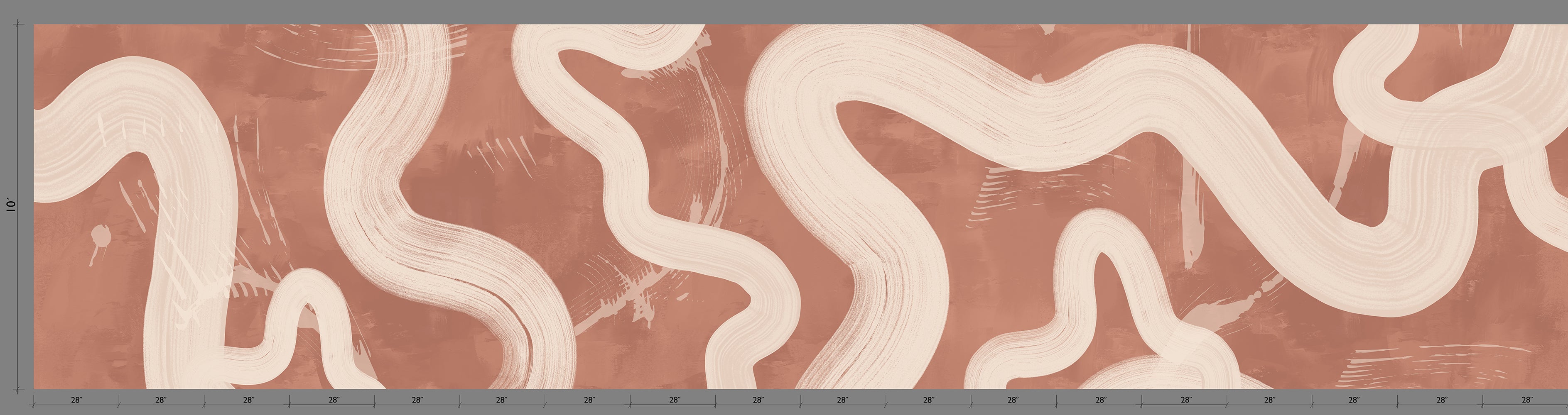Click bottom tick mark of vertical dimension line

(19, 388)
